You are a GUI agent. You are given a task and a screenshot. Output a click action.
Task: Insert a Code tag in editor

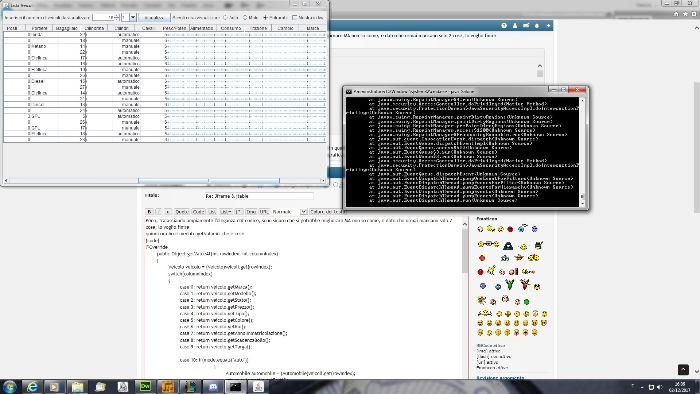click(198, 212)
